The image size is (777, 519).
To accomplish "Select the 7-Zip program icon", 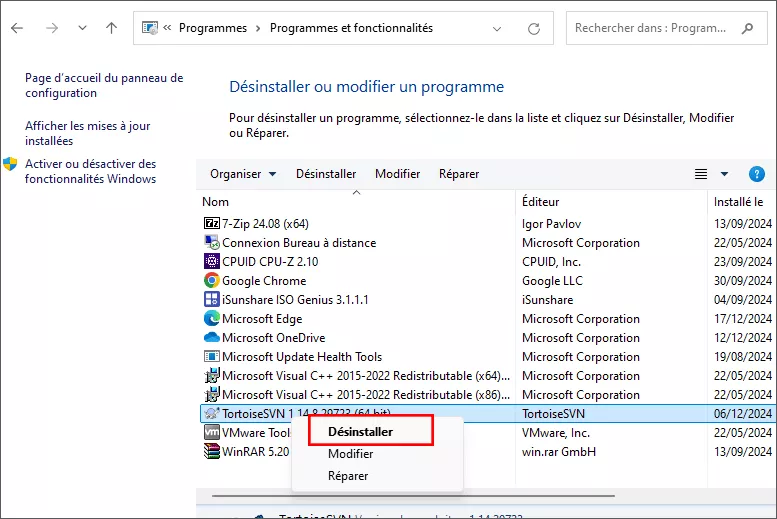I will point(212,224).
